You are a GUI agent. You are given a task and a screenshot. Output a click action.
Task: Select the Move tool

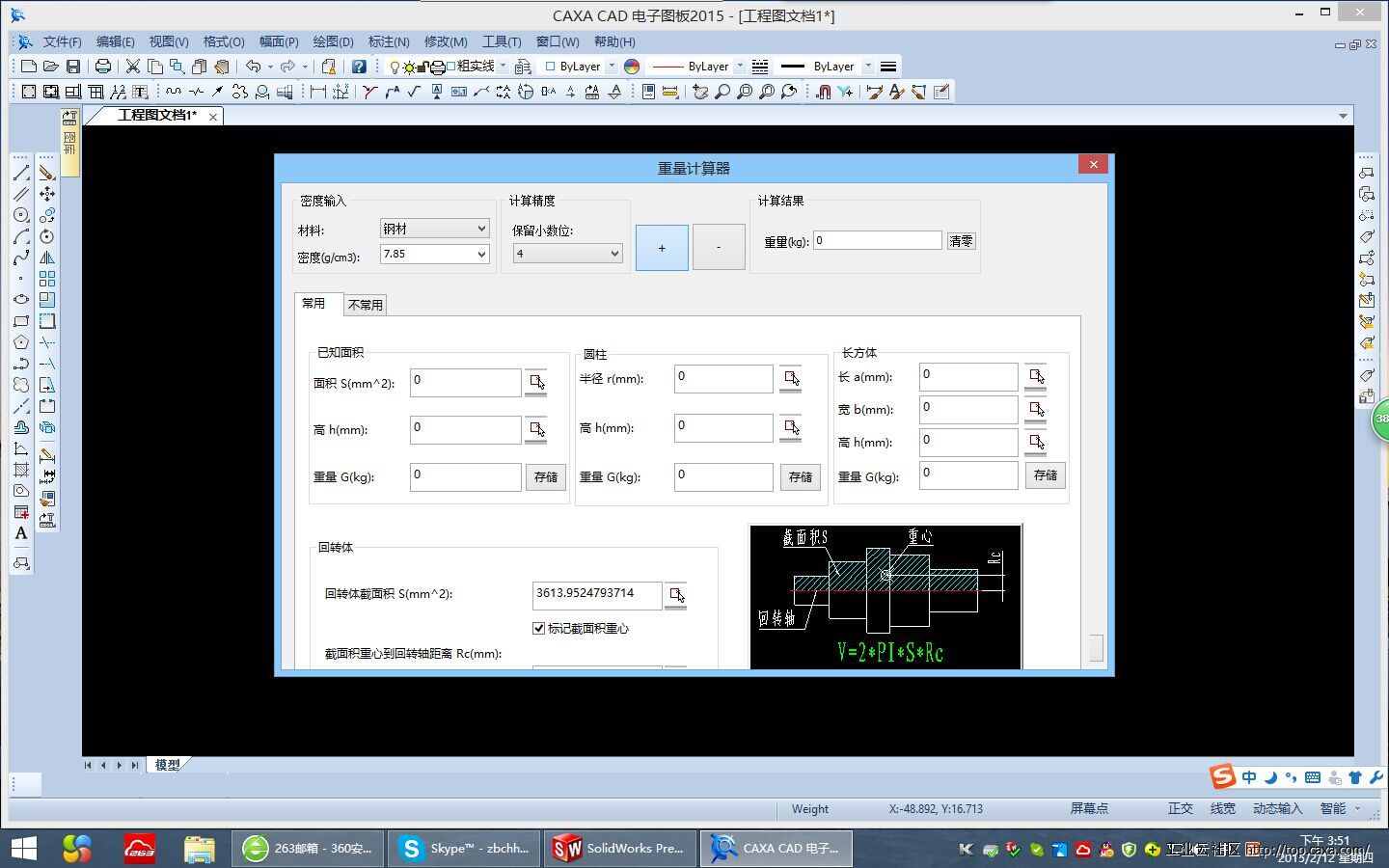[47, 194]
